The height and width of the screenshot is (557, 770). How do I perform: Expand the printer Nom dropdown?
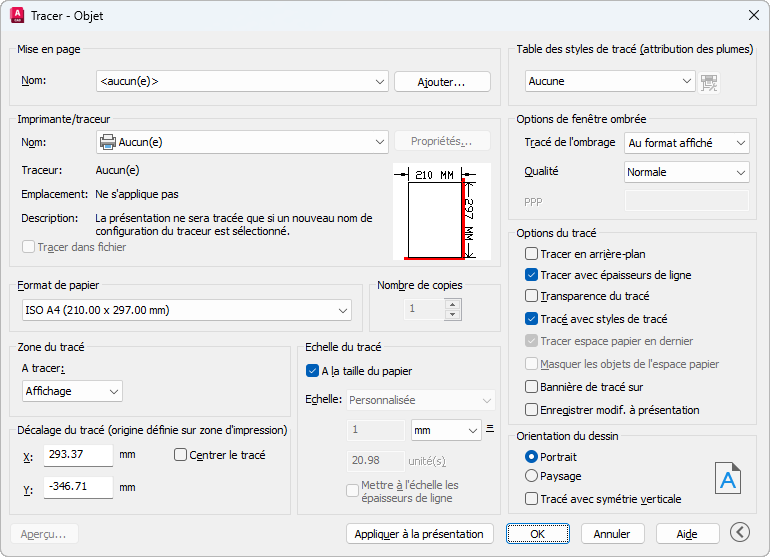click(241, 142)
